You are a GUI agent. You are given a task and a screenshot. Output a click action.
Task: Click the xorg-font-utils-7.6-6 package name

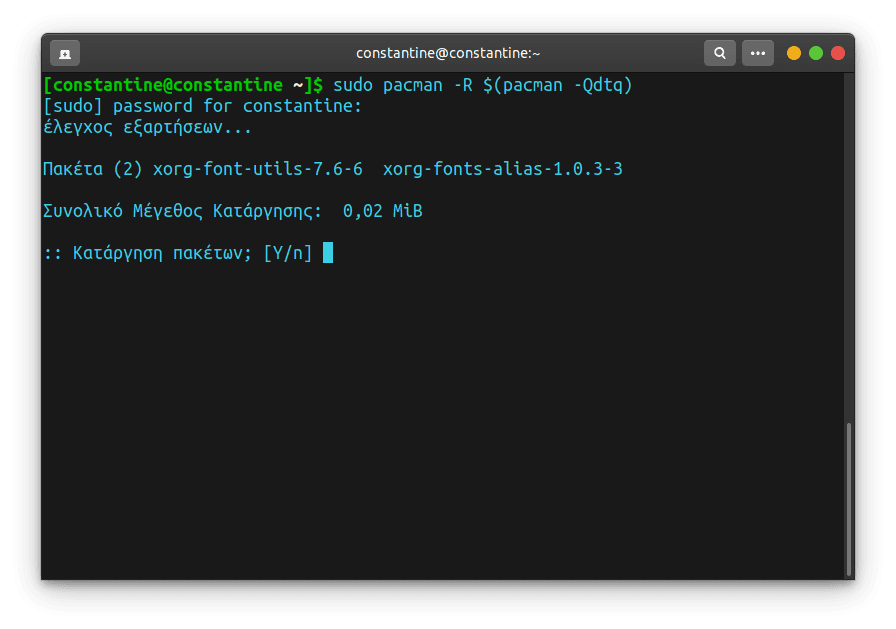tap(257, 170)
